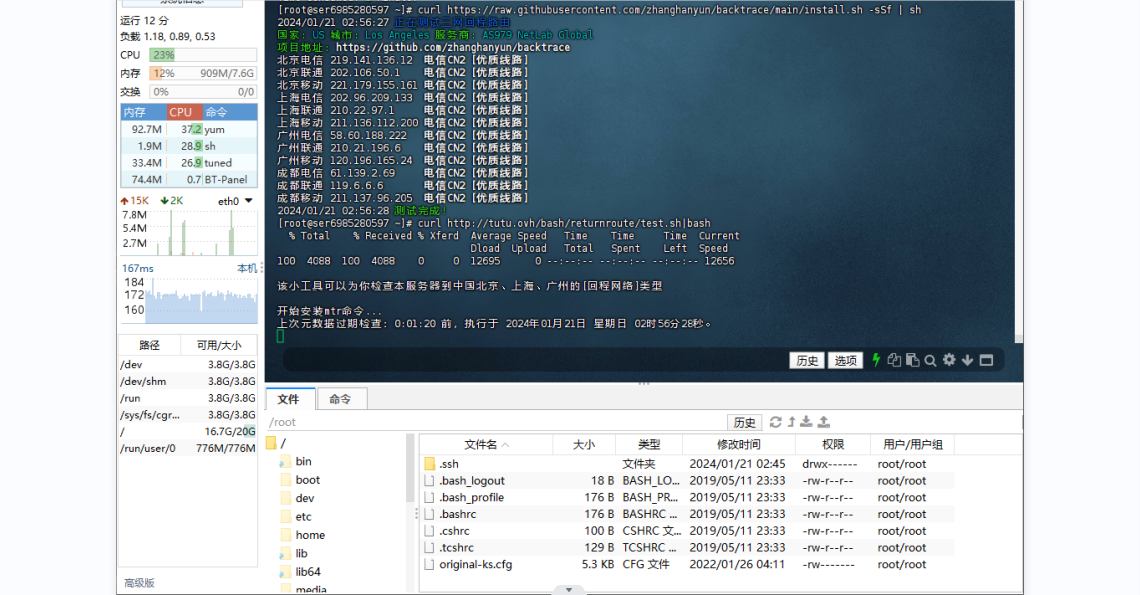The image size is (1140, 595).
Task: Click the dev folder icon in tree
Action: [285, 498]
